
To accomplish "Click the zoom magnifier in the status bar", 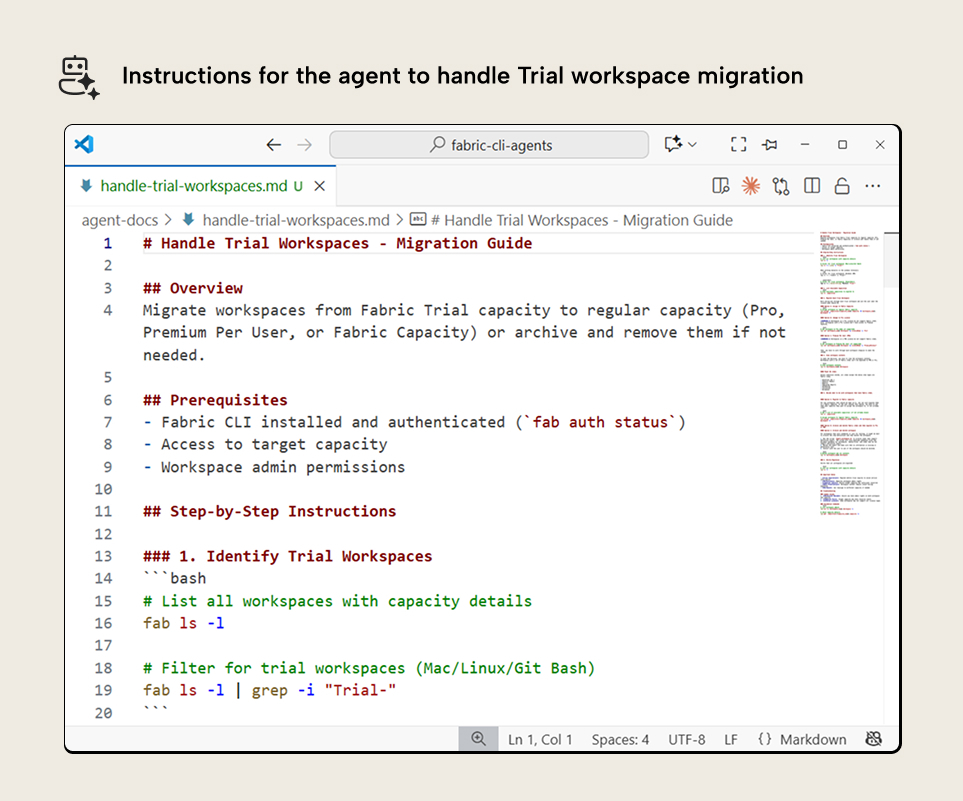I will pyautogui.click(x=478, y=738).
